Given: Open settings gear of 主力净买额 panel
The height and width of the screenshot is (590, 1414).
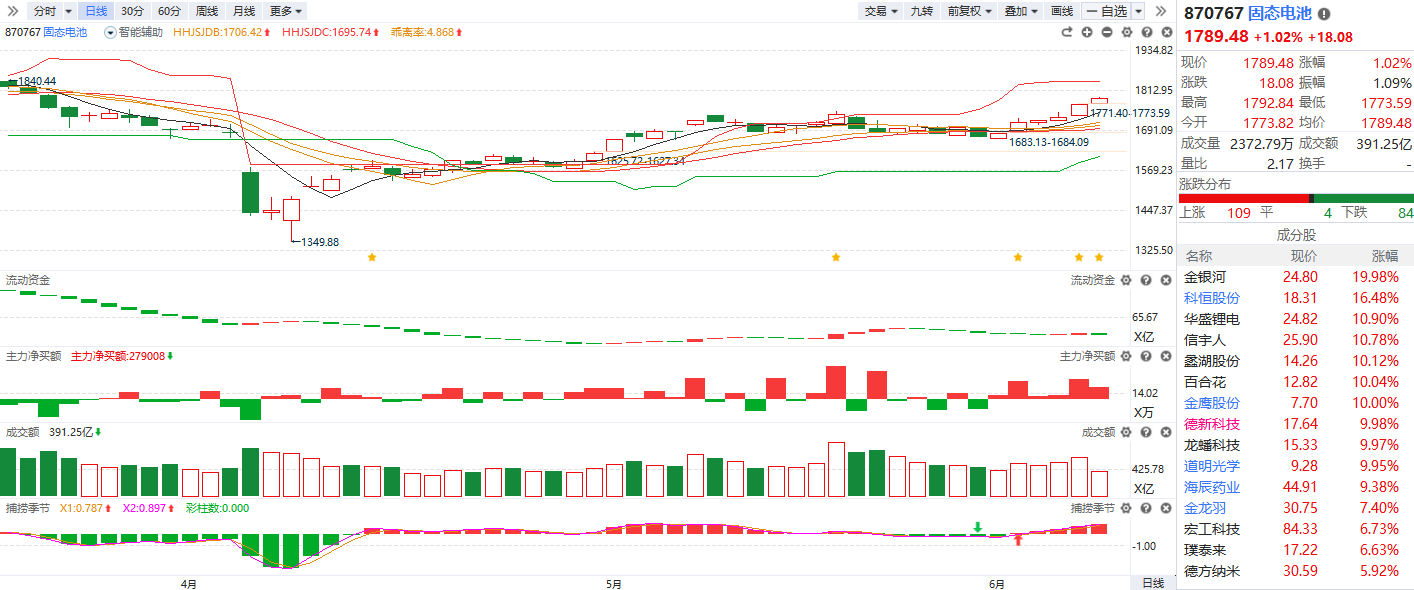Looking at the screenshot, I should point(1126,356).
